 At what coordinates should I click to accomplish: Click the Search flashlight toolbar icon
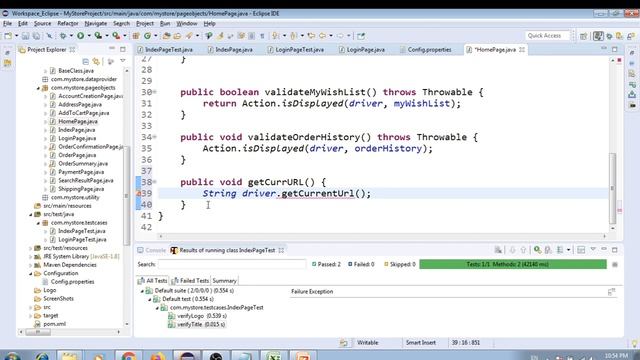(189, 36)
